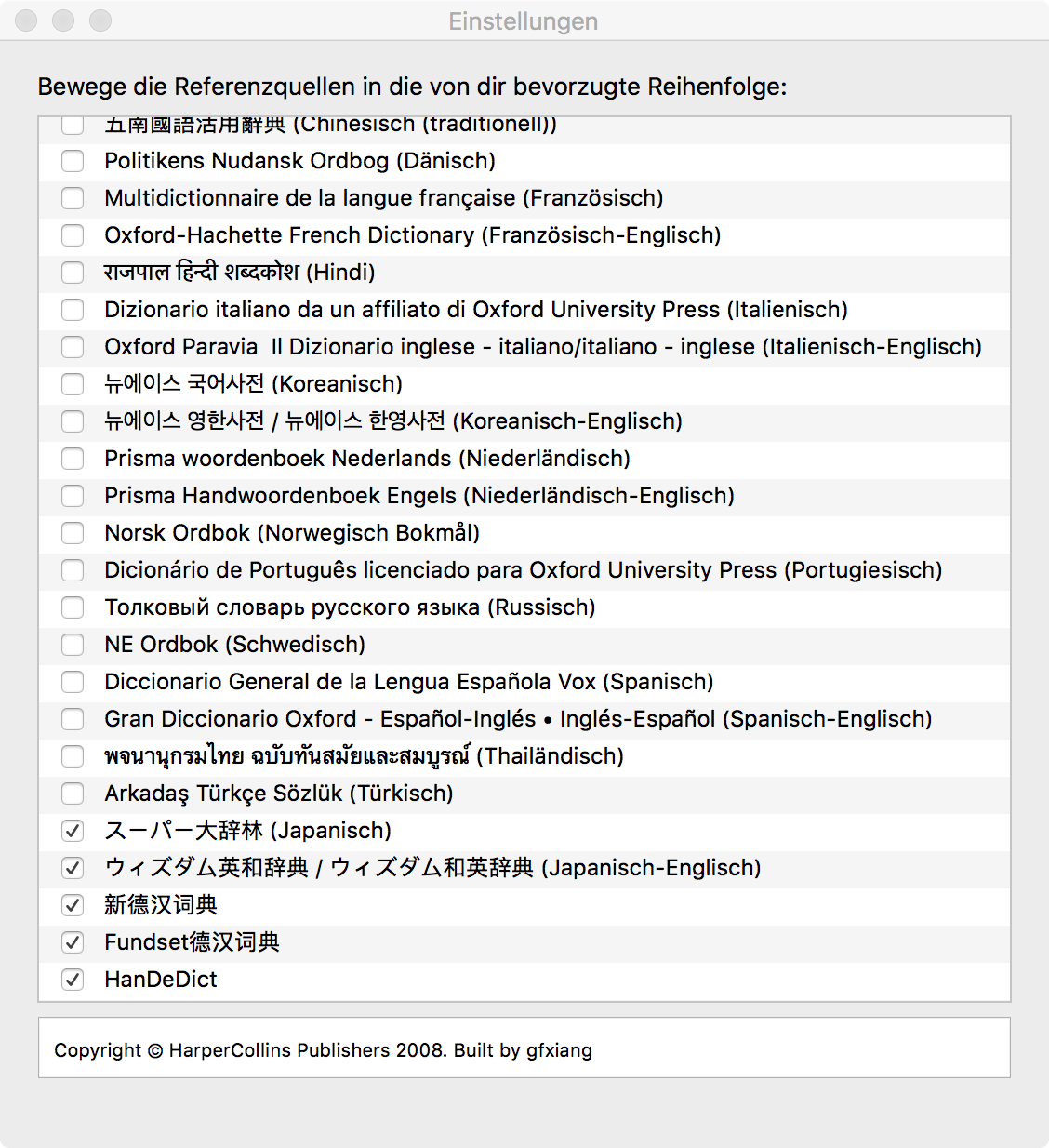The image size is (1049, 1148).
Task: Check the Oxford Paravia Italienisch-Englisch box
Action: 73,347
